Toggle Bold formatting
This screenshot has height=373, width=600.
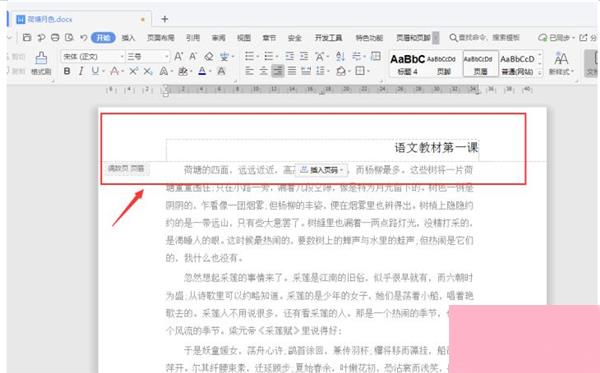pyautogui.click(x=67, y=71)
